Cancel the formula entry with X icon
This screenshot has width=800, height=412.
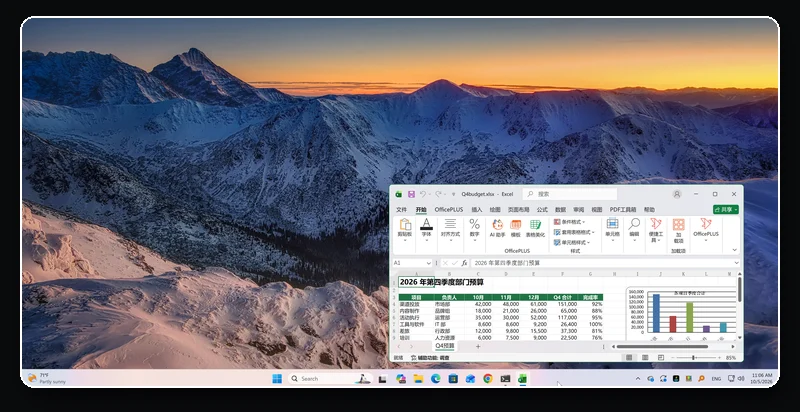(445, 263)
